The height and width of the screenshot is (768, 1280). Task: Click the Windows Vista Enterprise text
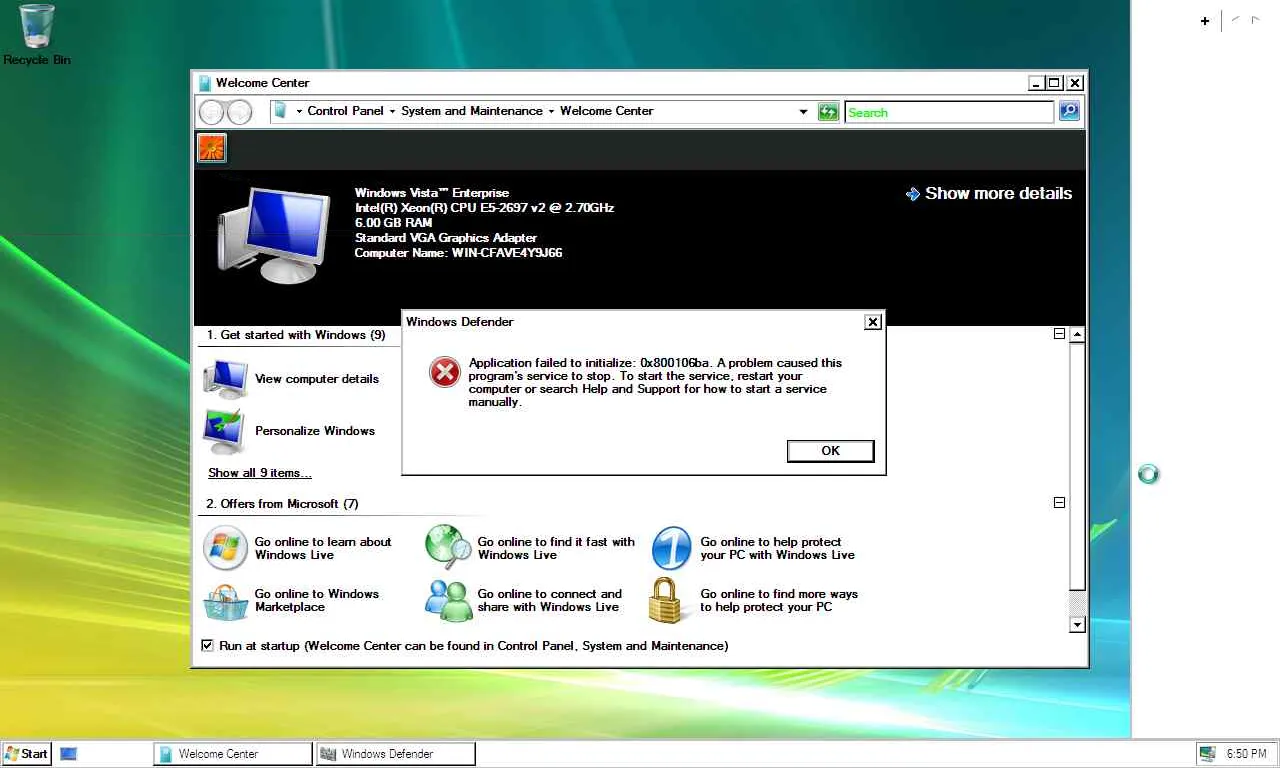point(432,193)
